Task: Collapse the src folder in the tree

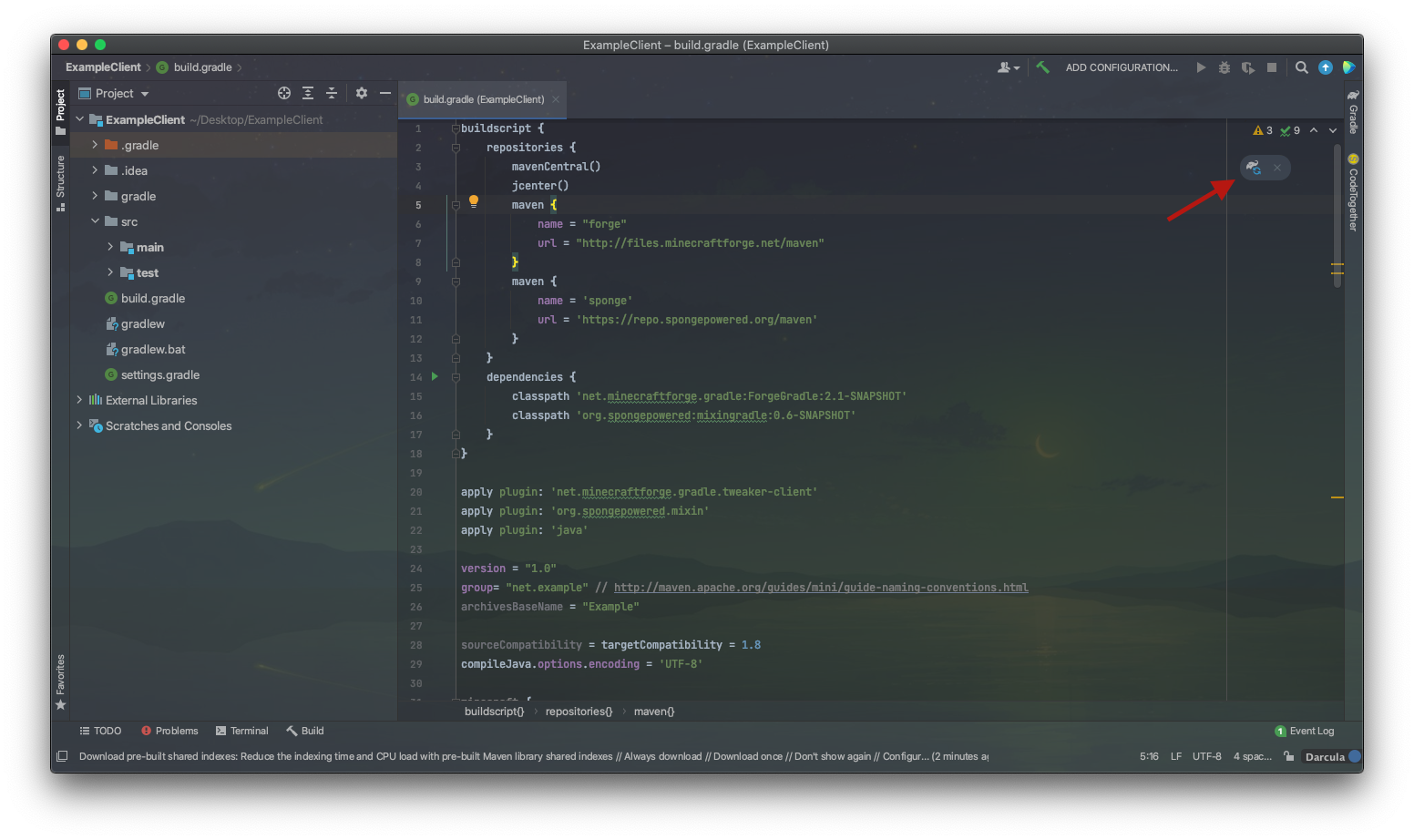Action: pyautogui.click(x=95, y=221)
